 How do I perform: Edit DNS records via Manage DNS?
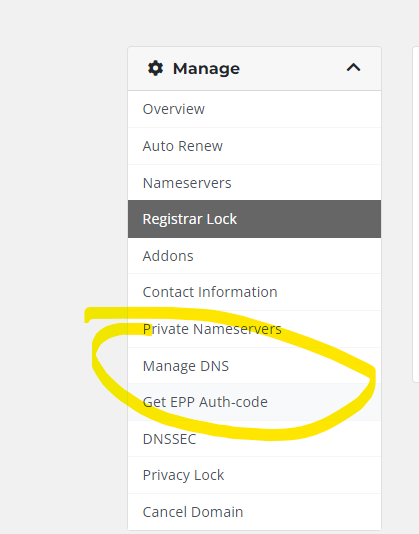click(254, 366)
